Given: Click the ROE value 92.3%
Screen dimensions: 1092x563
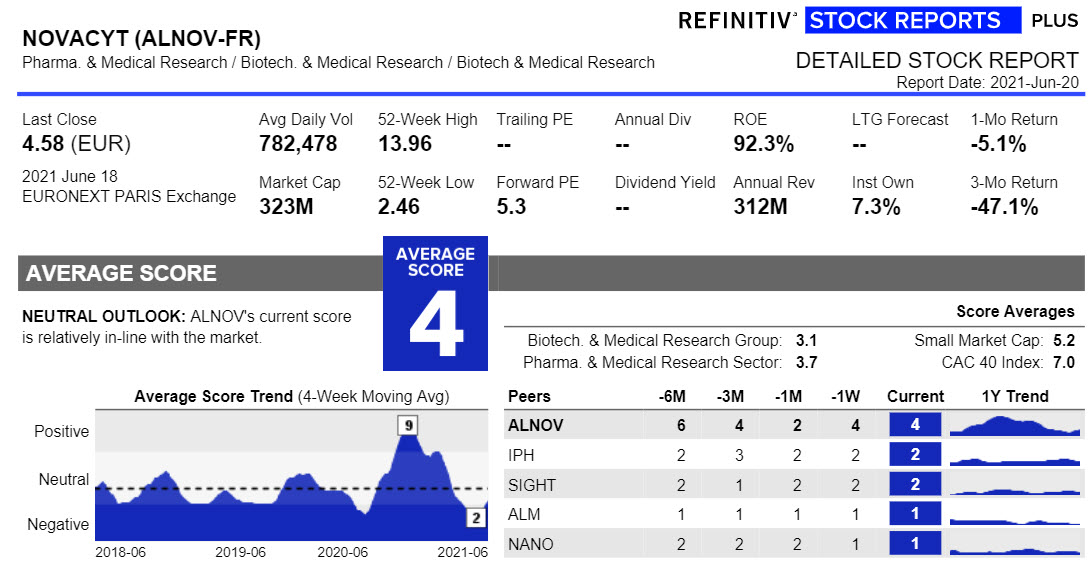Looking at the screenshot, I should [763, 144].
